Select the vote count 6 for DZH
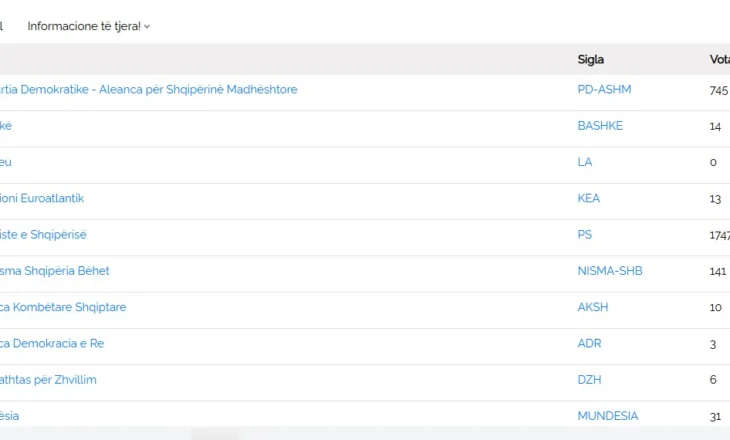 pos(713,380)
